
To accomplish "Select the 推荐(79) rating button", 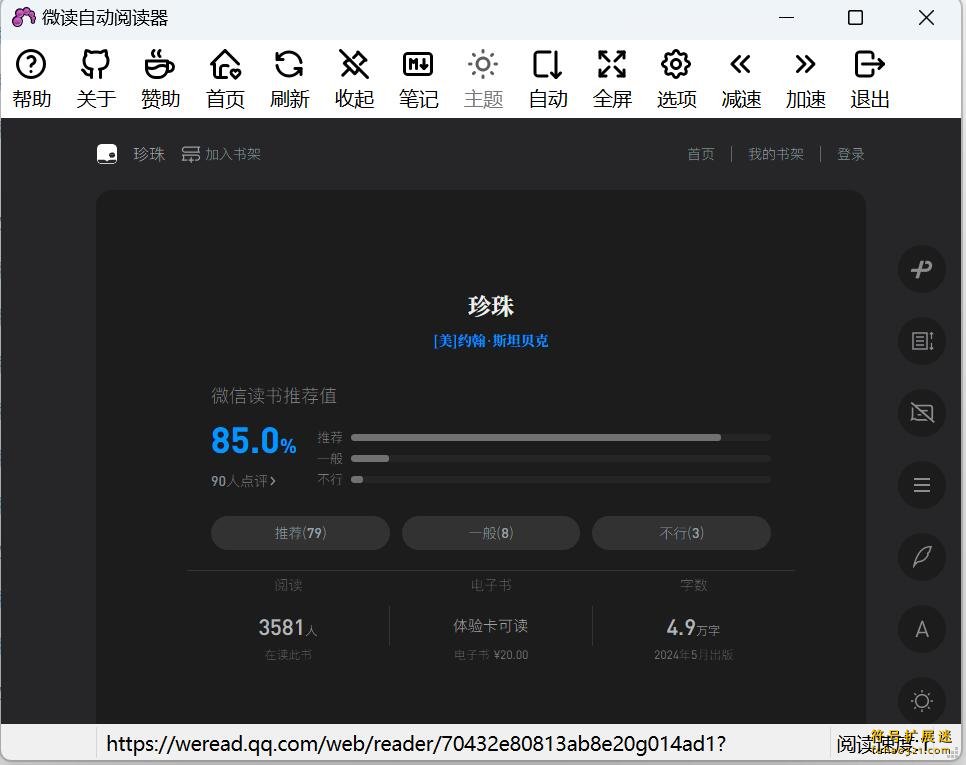I will pos(300,533).
